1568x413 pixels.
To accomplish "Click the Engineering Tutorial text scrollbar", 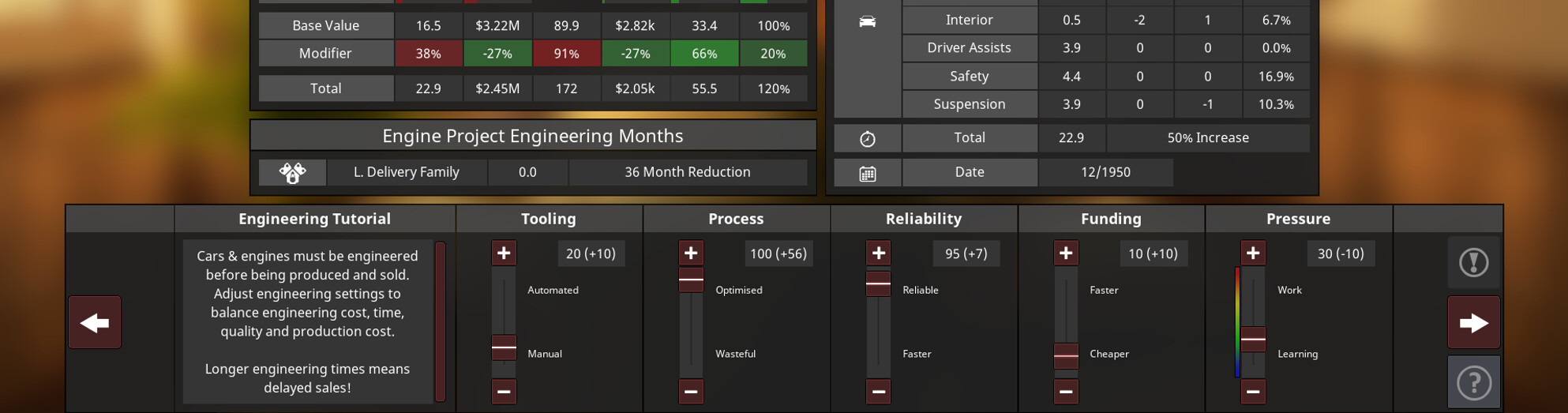I will pyautogui.click(x=441, y=321).
